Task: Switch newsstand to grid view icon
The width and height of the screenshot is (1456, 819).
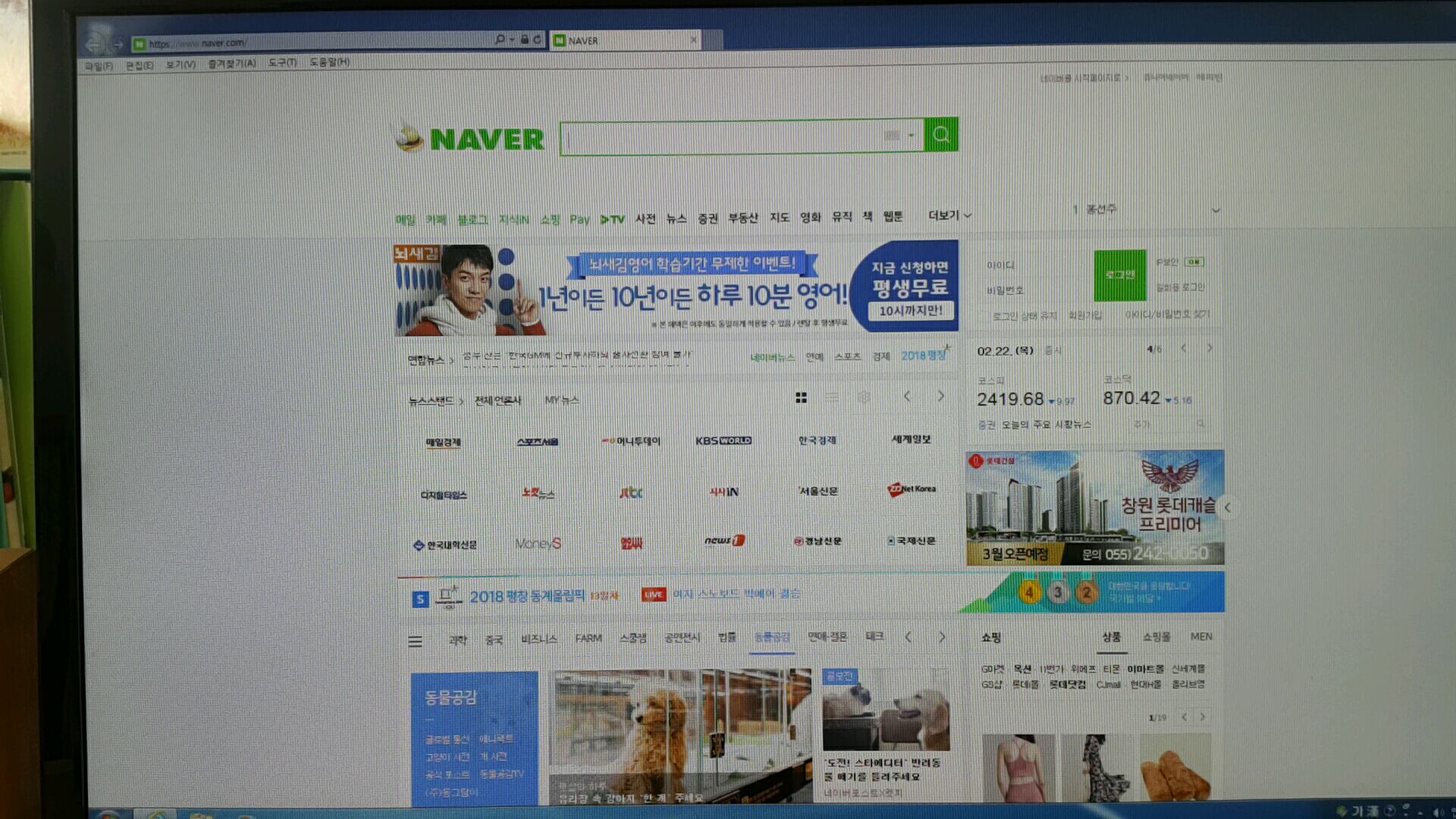Action: click(801, 397)
